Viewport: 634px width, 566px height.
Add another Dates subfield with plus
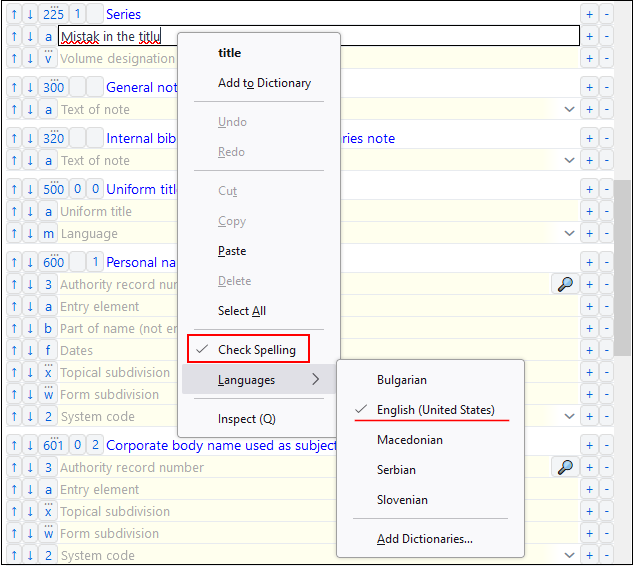[x=589, y=350]
